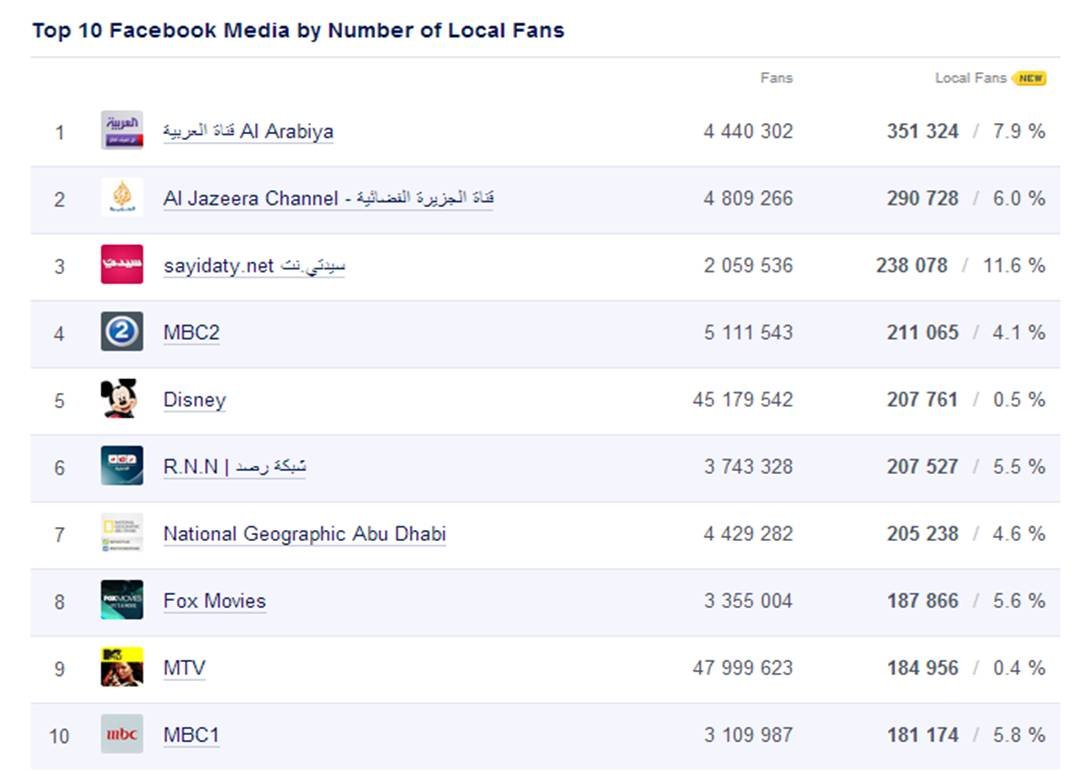Click the Fans column header
Image resolution: width=1077 pixels, height=772 pixels.
tap(776, 78)
